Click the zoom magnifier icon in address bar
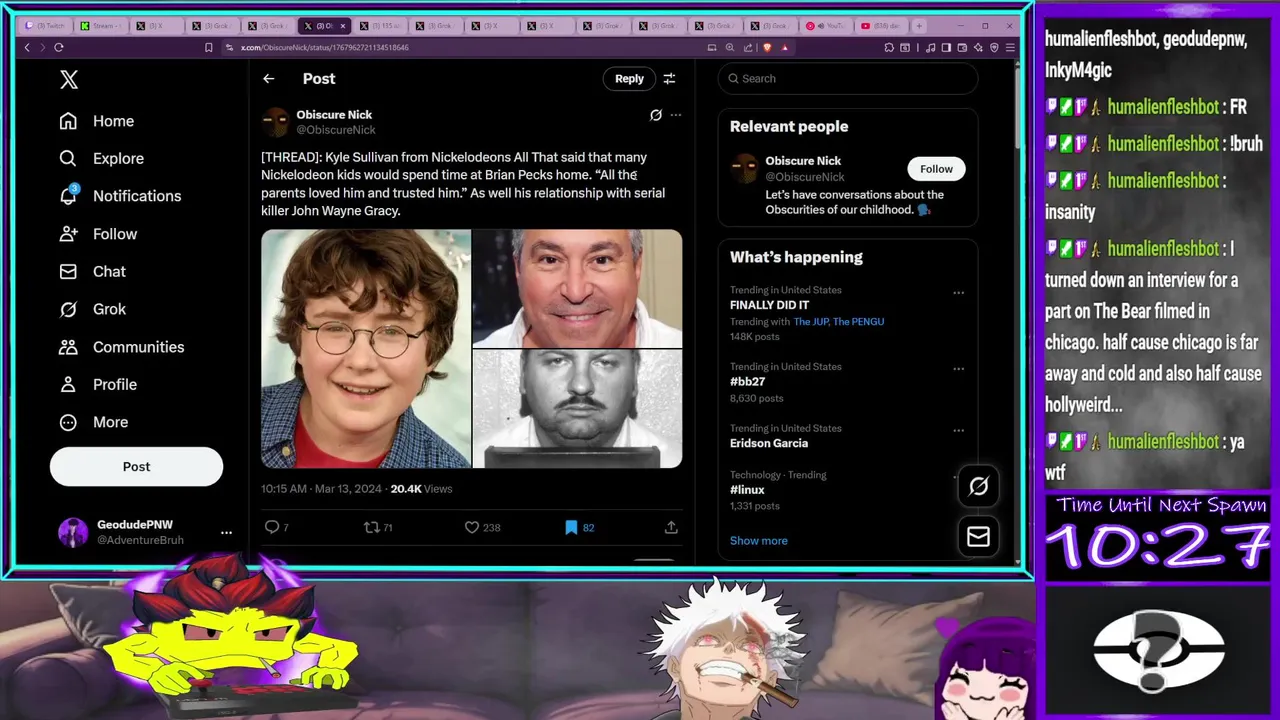 coord(730,47)
